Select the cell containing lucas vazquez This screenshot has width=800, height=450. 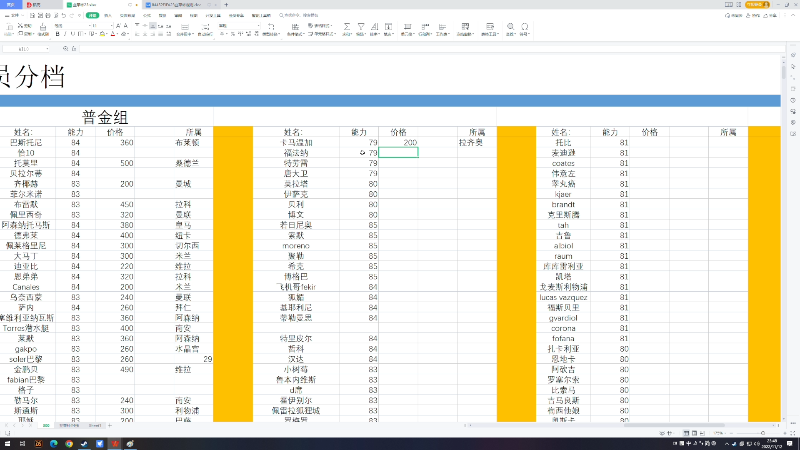[563, 297]
